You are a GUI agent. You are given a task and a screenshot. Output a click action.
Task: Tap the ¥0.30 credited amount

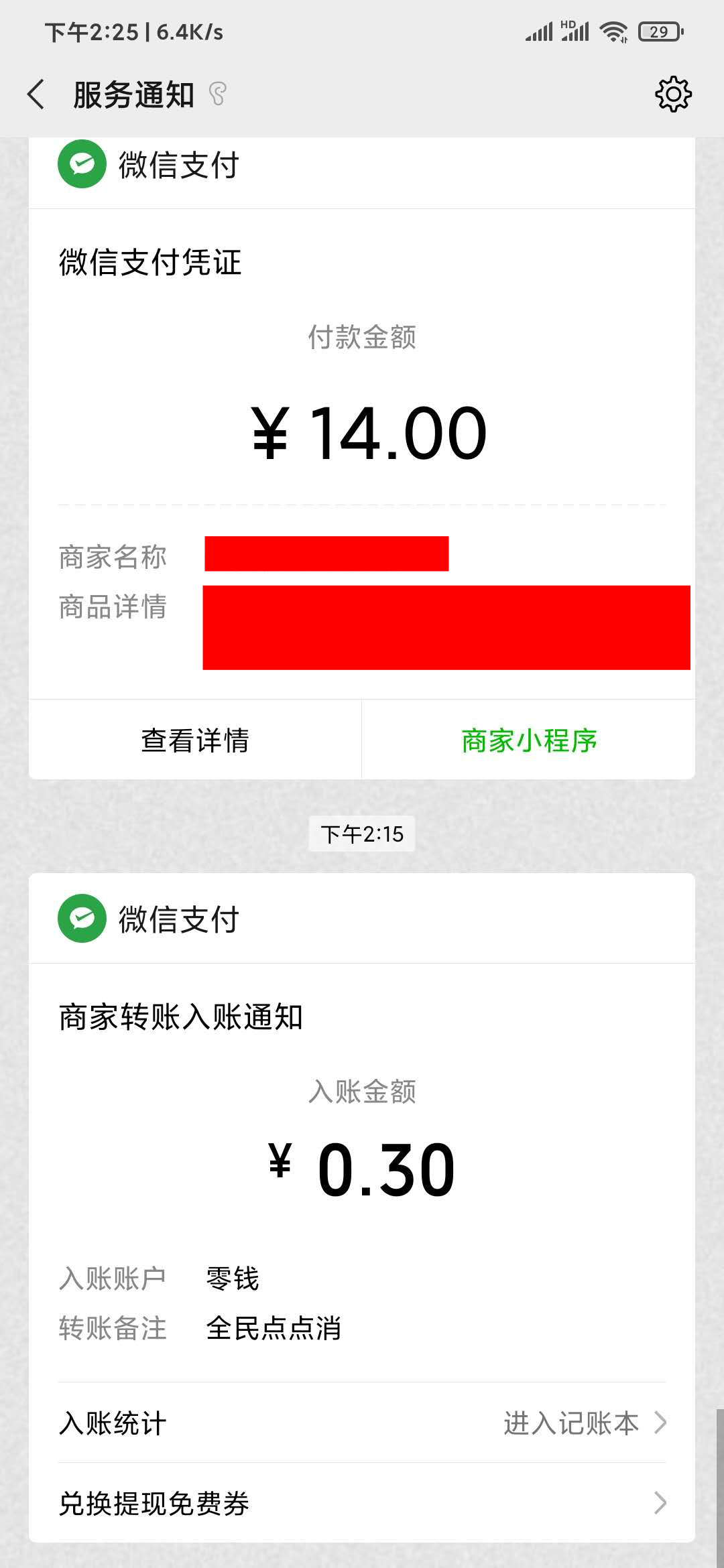tap(362, 1169)
